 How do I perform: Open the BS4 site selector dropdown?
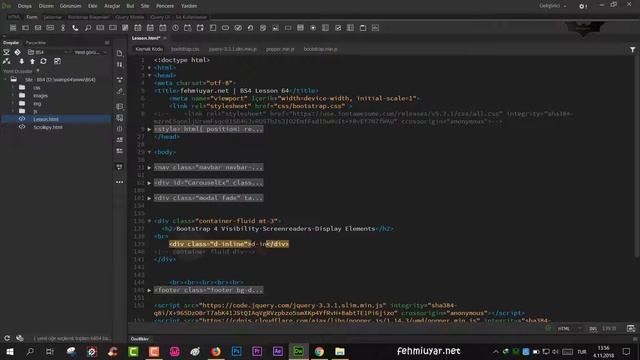(x=48, y=52)
